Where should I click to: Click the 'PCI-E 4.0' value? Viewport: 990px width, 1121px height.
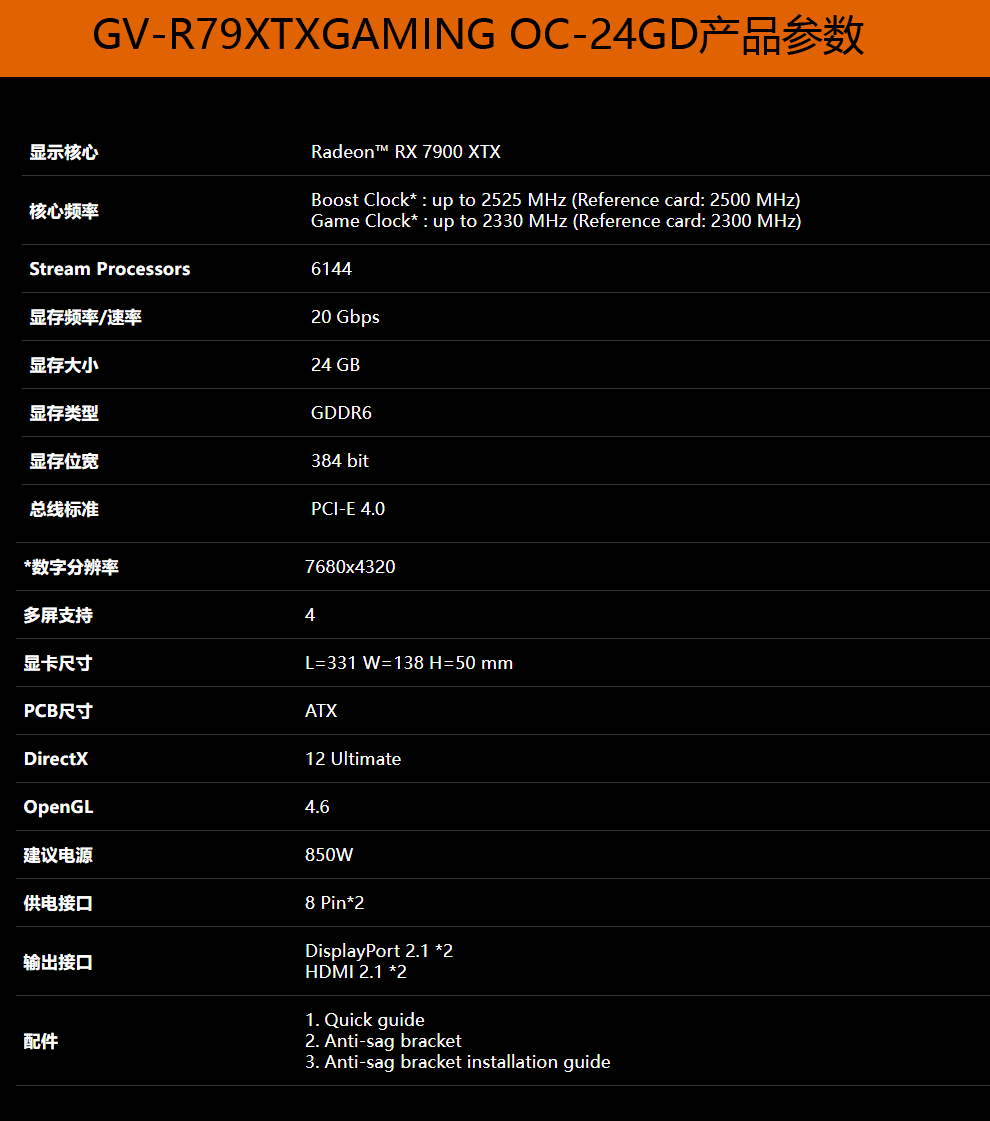[x=348, y=508]
